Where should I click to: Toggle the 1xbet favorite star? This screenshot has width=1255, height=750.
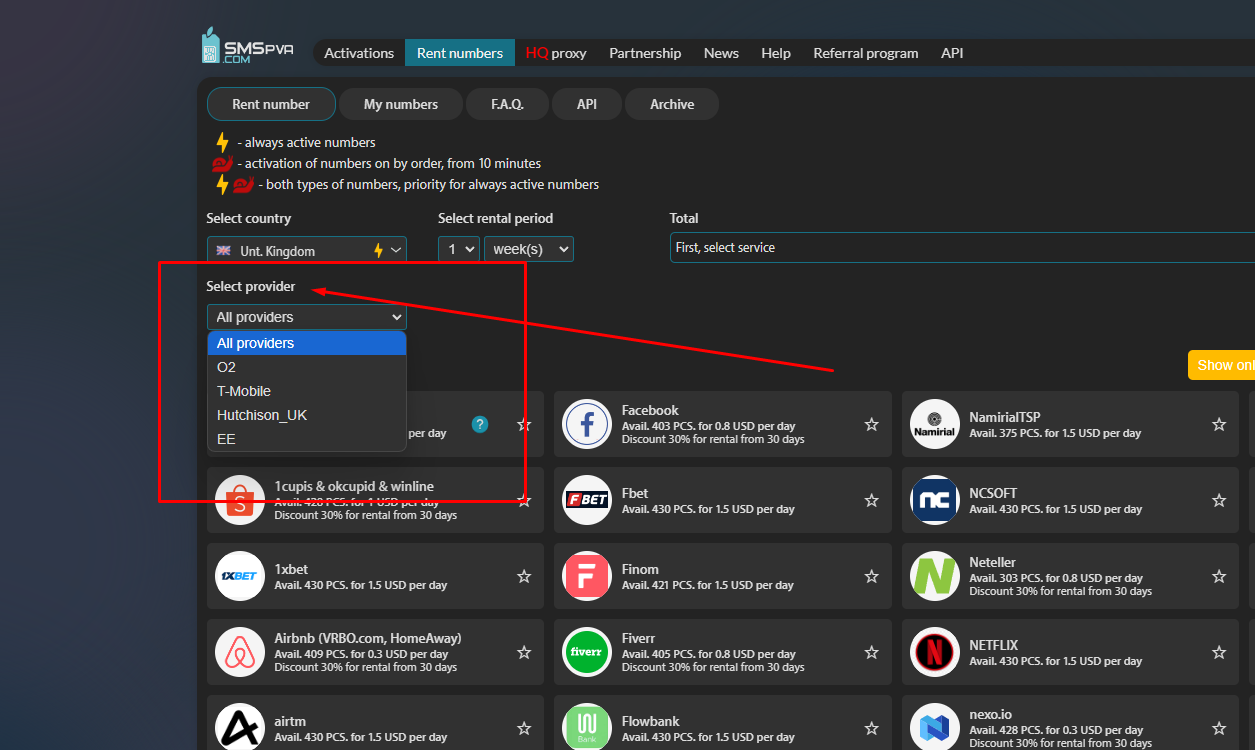point(524,576)
